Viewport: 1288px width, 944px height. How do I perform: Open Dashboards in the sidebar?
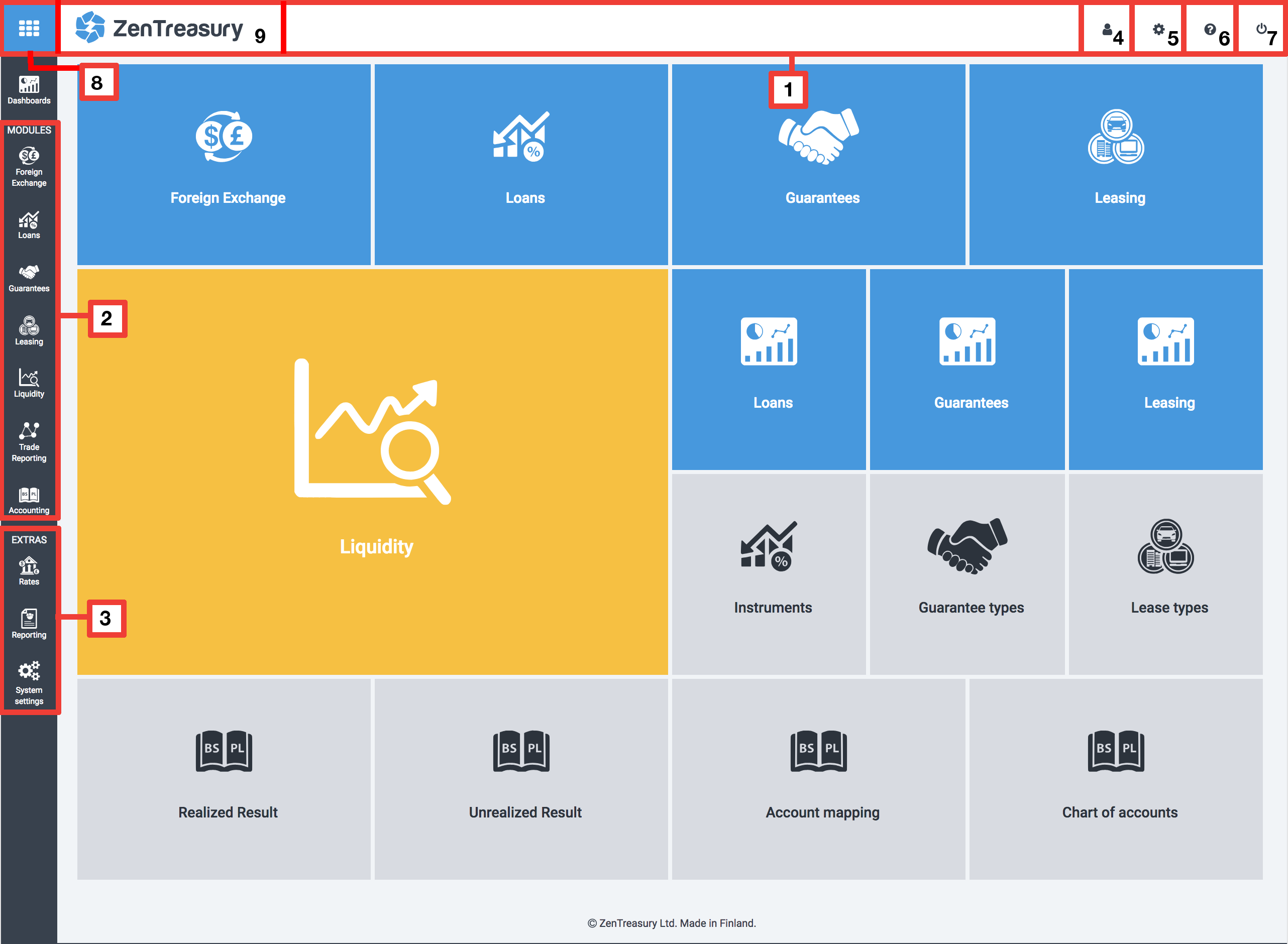tap(29, 90)
